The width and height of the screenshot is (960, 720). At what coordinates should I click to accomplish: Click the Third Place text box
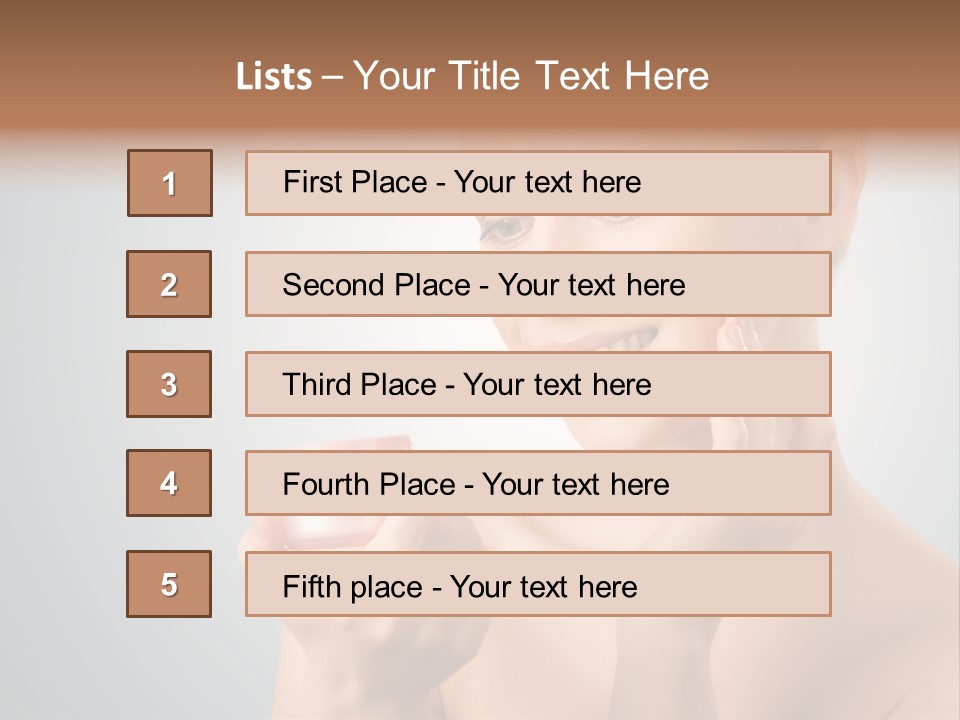pyautogui.click(x=538, y=384)
